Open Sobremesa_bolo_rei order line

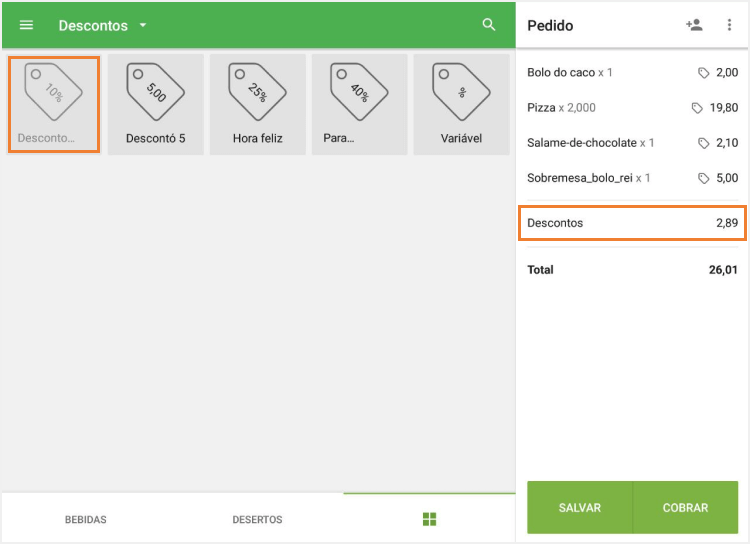632,178
